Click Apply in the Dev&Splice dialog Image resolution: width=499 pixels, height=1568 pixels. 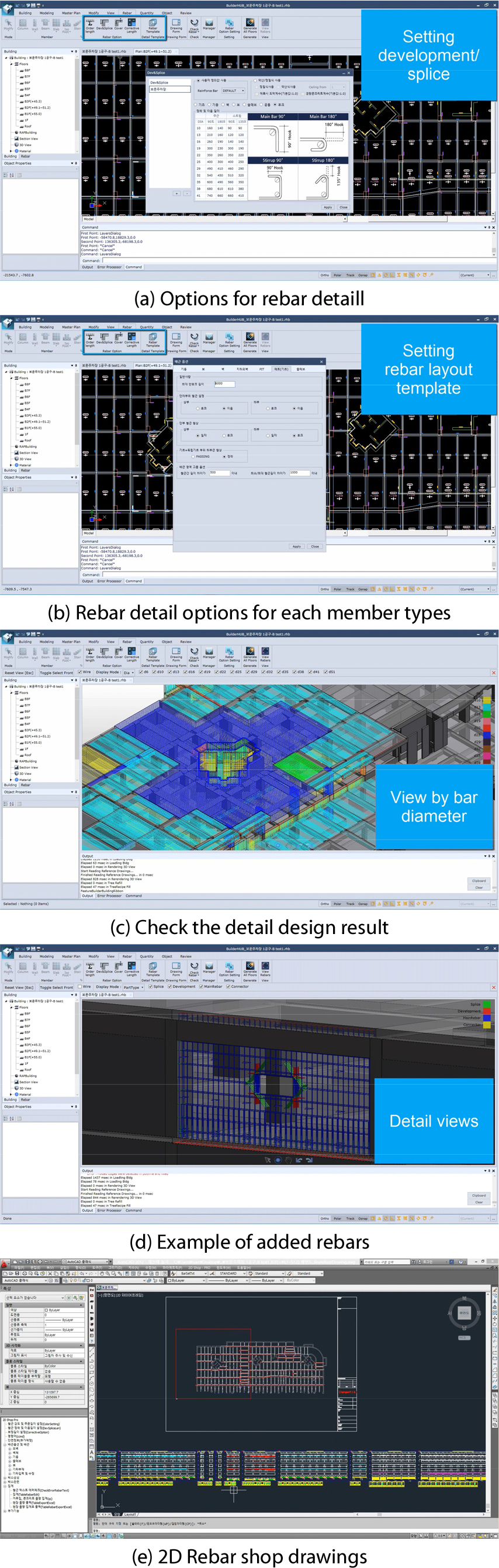click(x=328, y=207)
